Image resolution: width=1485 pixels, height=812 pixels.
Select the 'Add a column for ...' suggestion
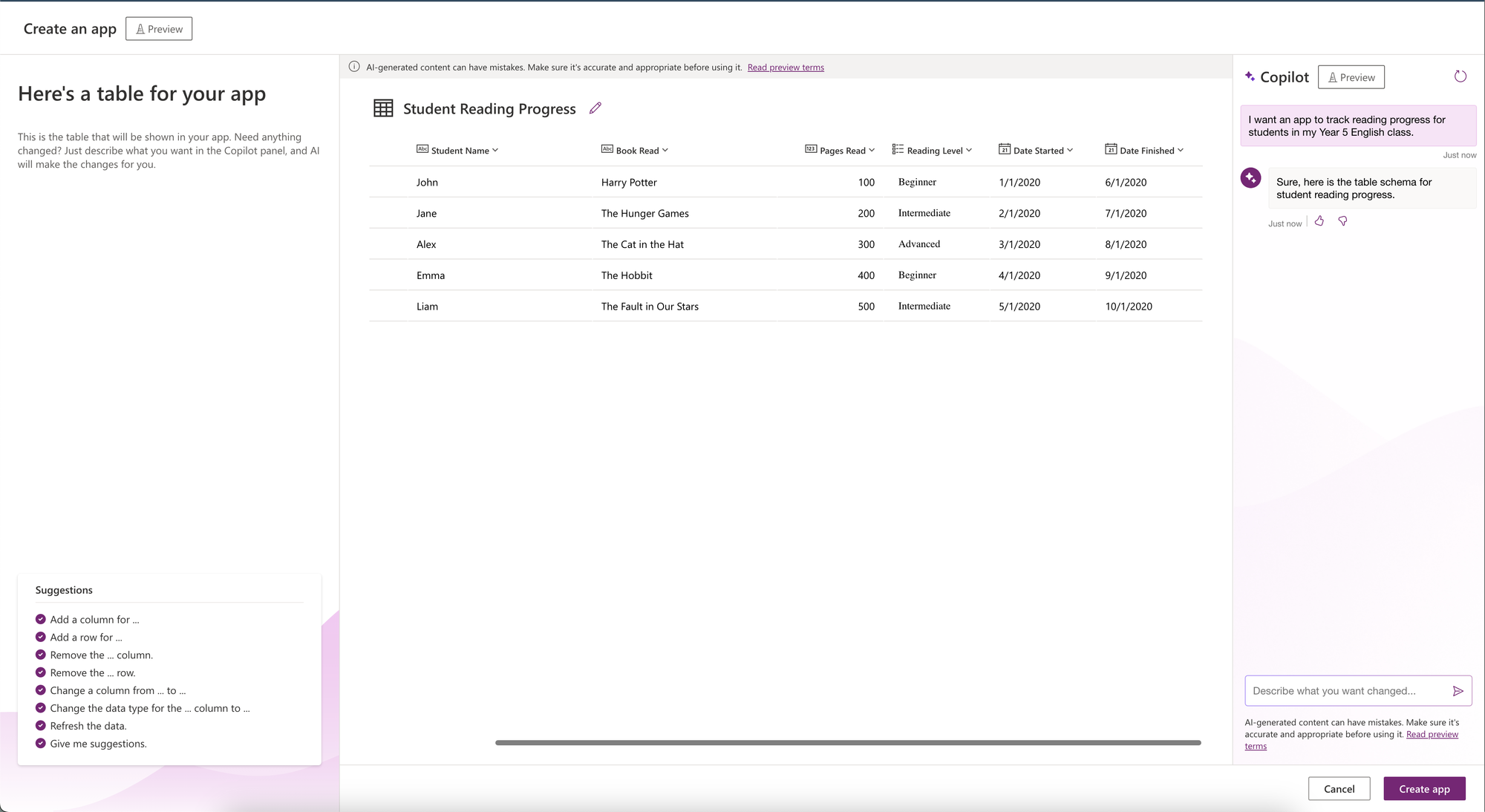pyautogui.click(x=94, y=620)
